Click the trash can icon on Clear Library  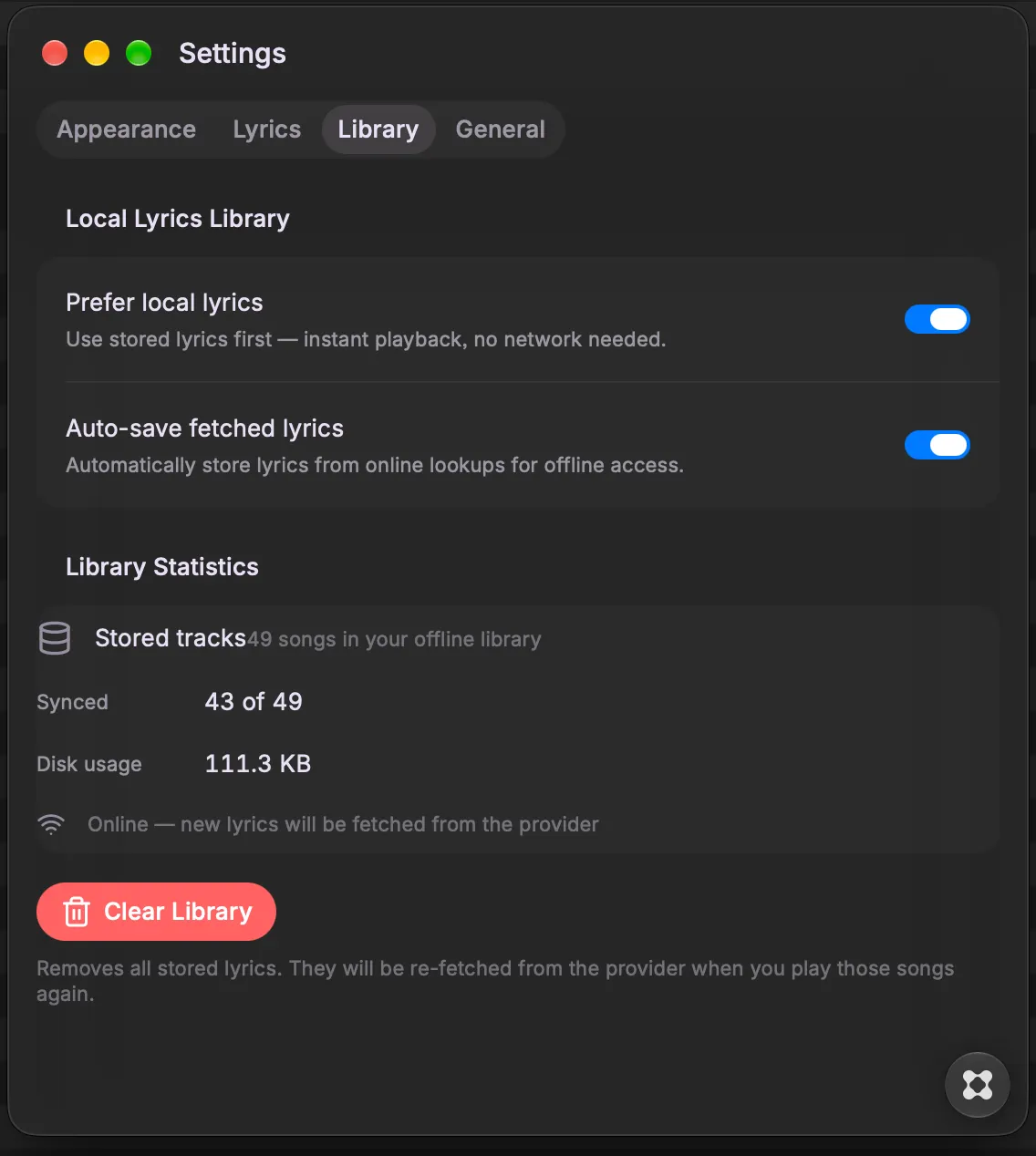coord(77,912)
